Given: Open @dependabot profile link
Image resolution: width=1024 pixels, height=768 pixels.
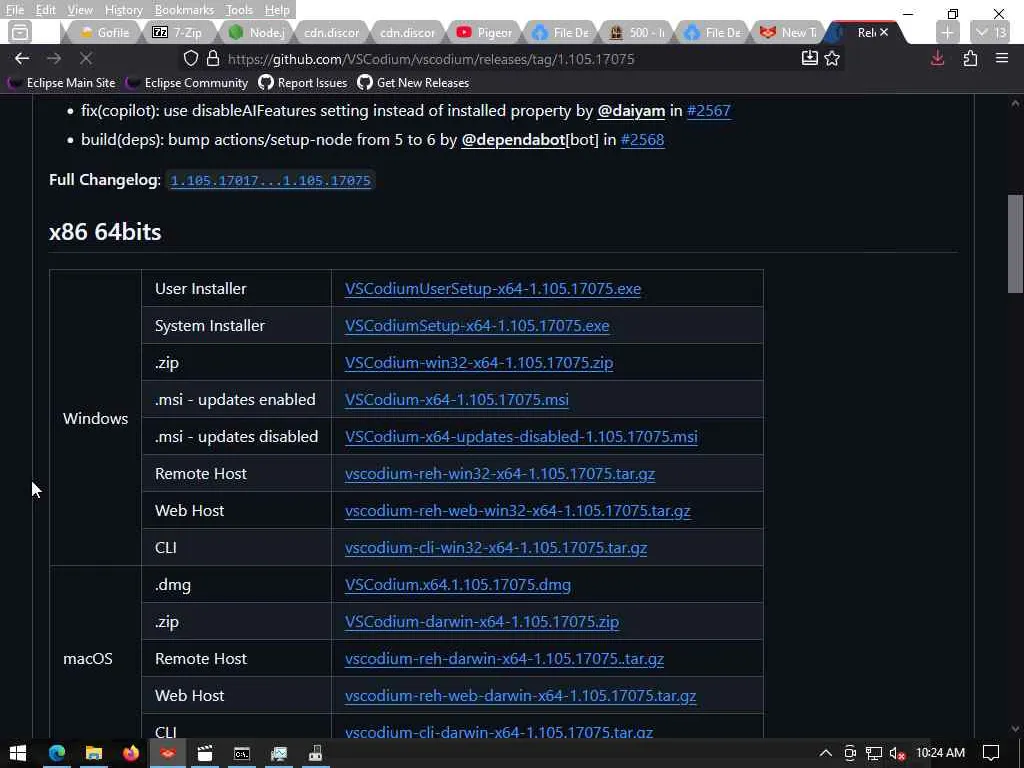Looking at the screenshot, I should click(513, 140).
